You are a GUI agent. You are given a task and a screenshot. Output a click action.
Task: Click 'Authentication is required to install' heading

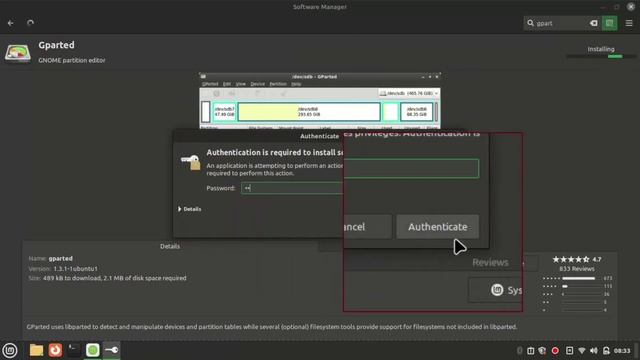click(274, 152)
